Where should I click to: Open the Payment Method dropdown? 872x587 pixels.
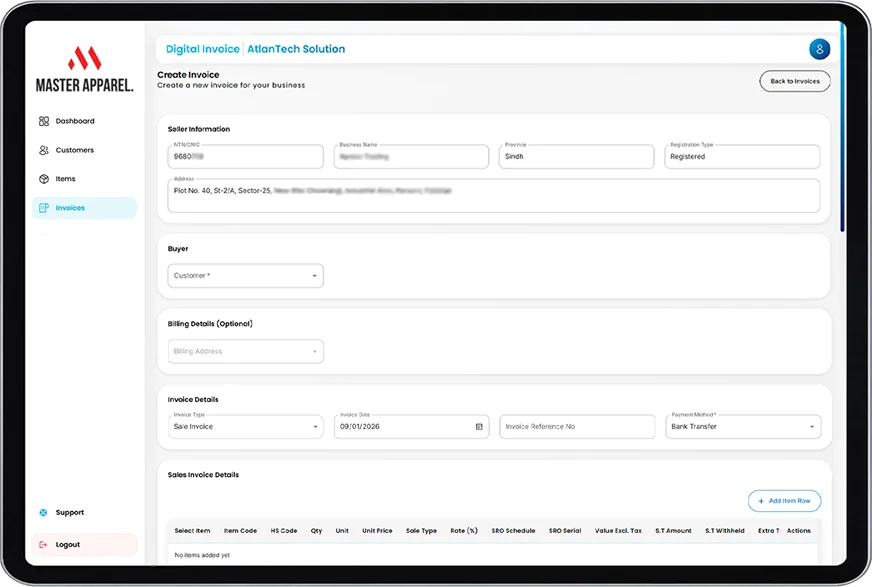(x=743, y=426)
